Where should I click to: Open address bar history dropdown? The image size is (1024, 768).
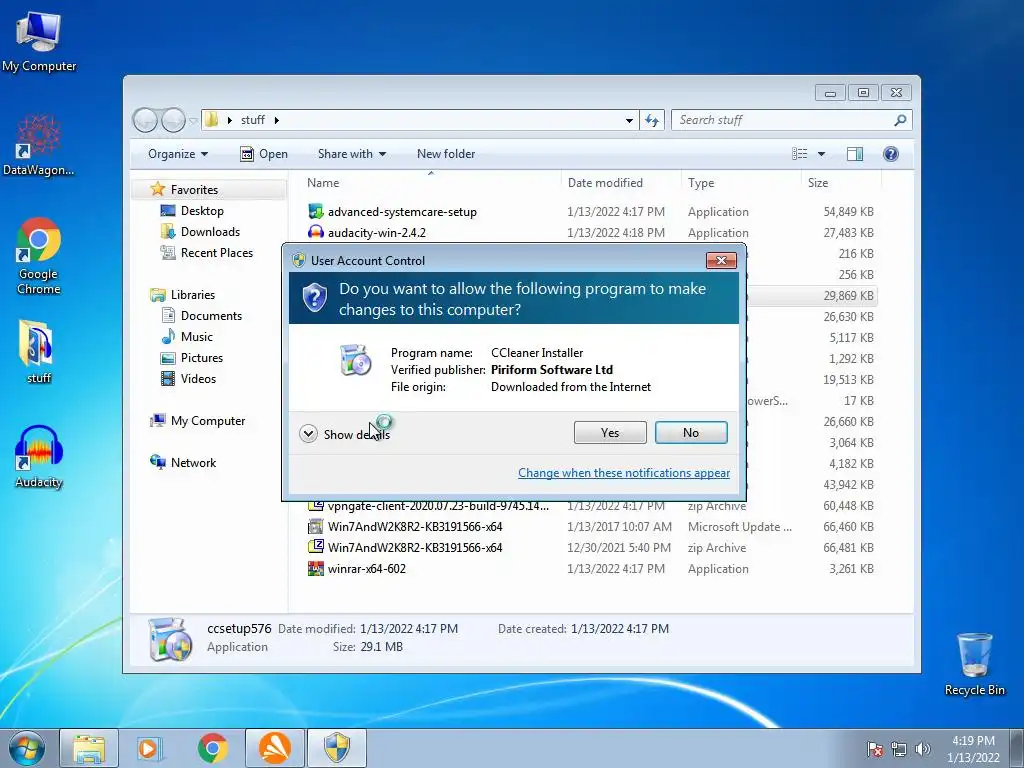(629, 120)
